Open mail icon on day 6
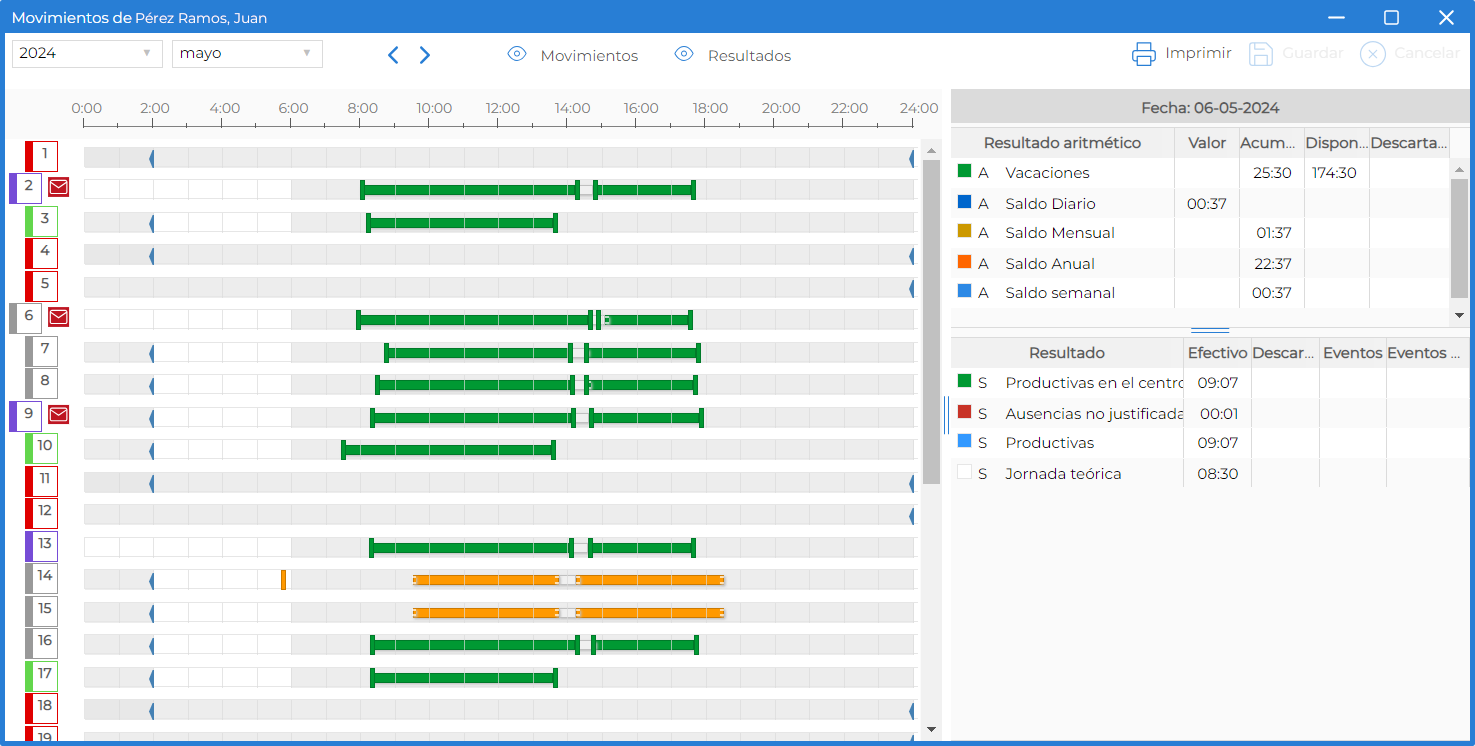The height and width of the screenshot is (746, 1475). point(59,317)
